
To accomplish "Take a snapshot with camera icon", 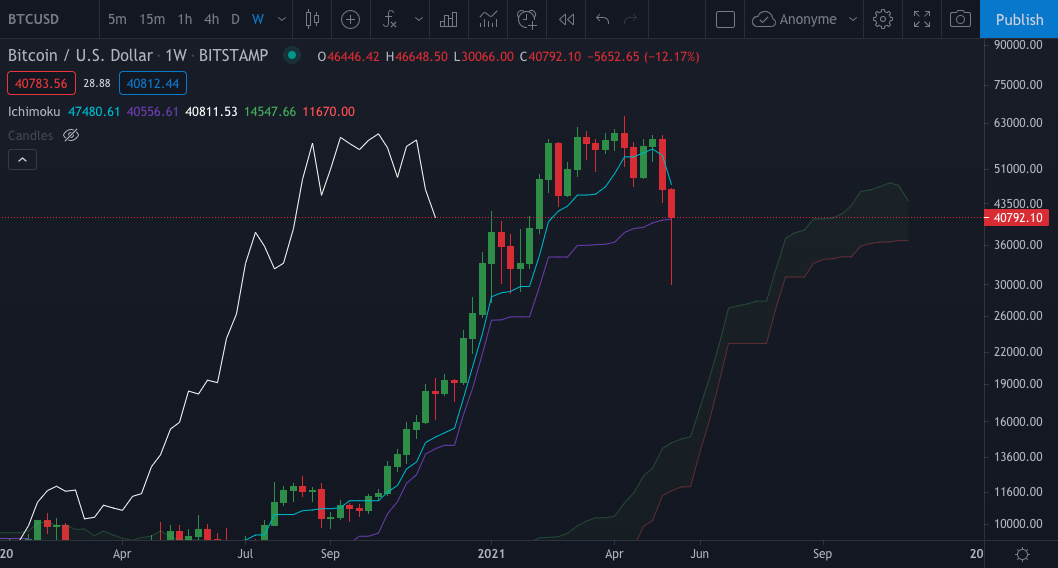I will click(960, 19).
